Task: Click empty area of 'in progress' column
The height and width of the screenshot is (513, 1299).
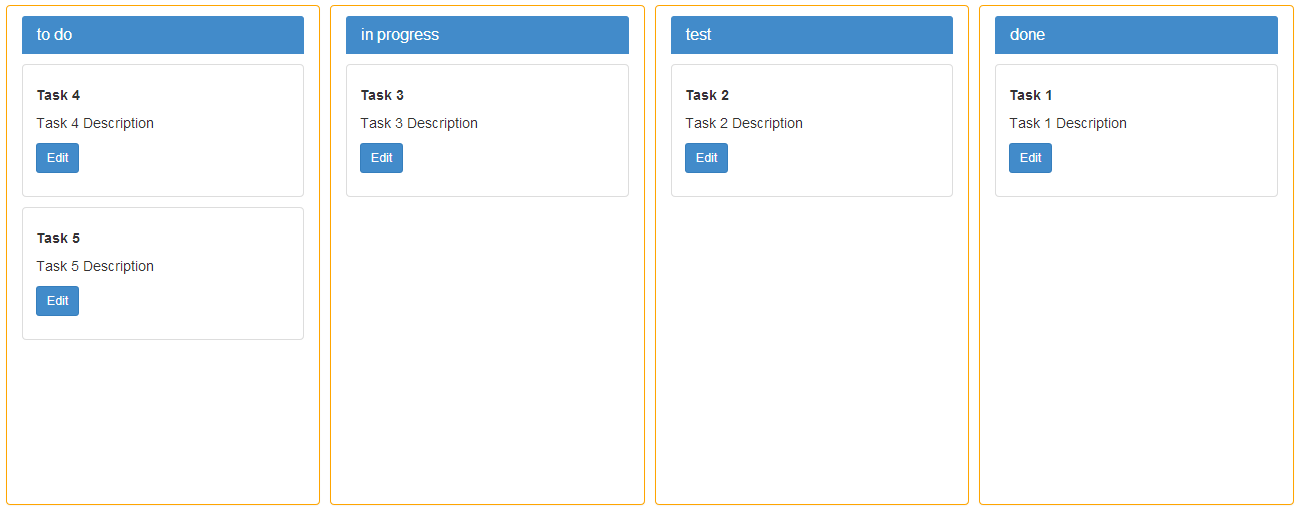Action: point(487,350)
